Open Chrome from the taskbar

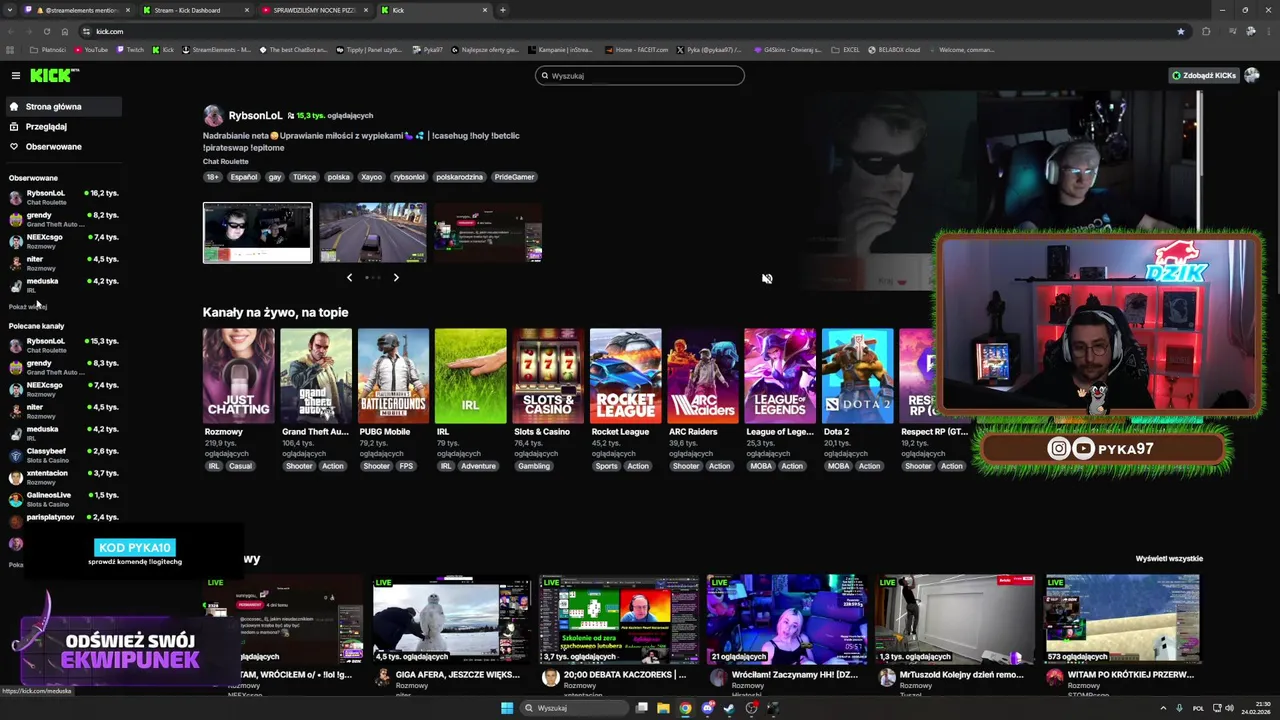(685, 708)
